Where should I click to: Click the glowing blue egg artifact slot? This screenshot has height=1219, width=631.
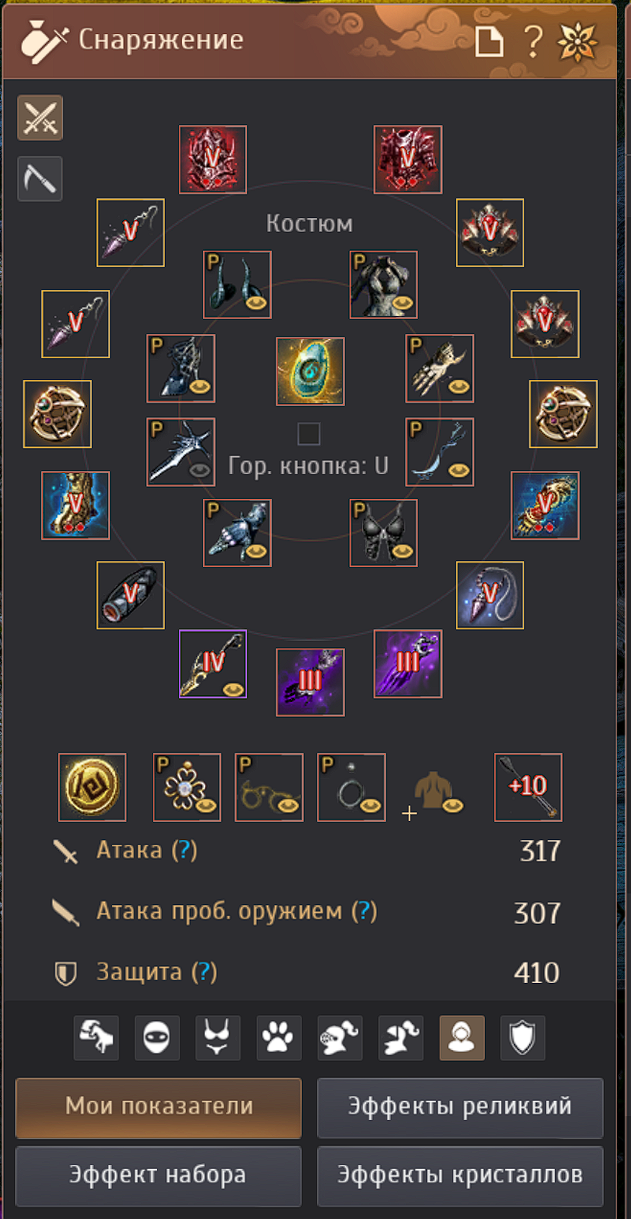coord(310,371)
